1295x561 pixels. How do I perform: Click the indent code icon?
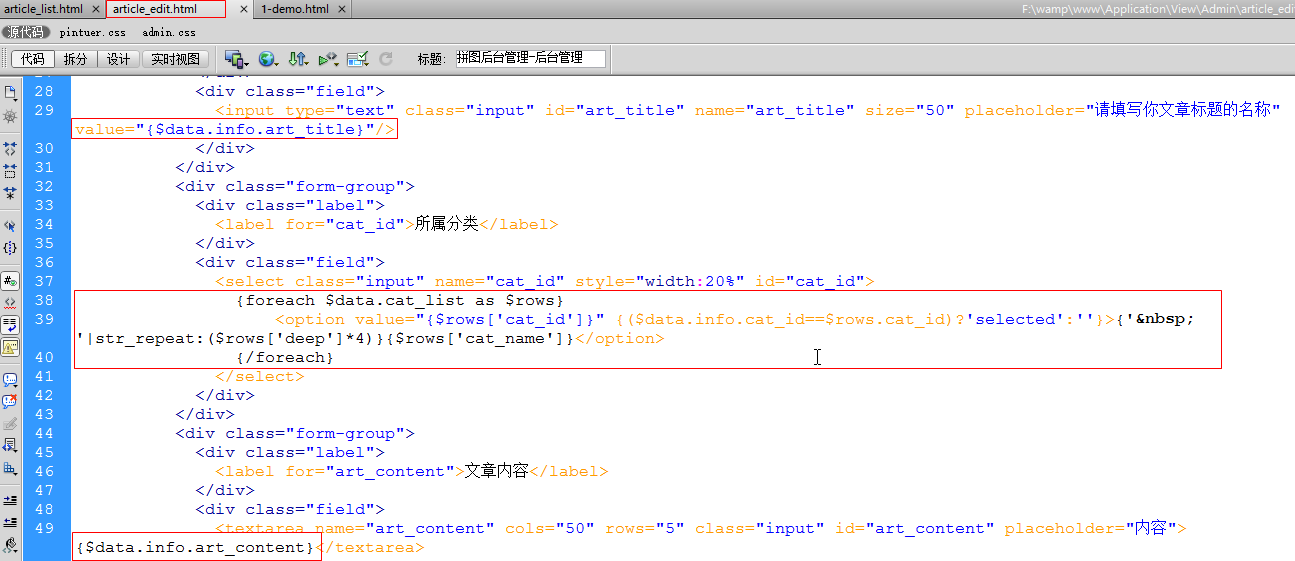click(x=10, y=499)
